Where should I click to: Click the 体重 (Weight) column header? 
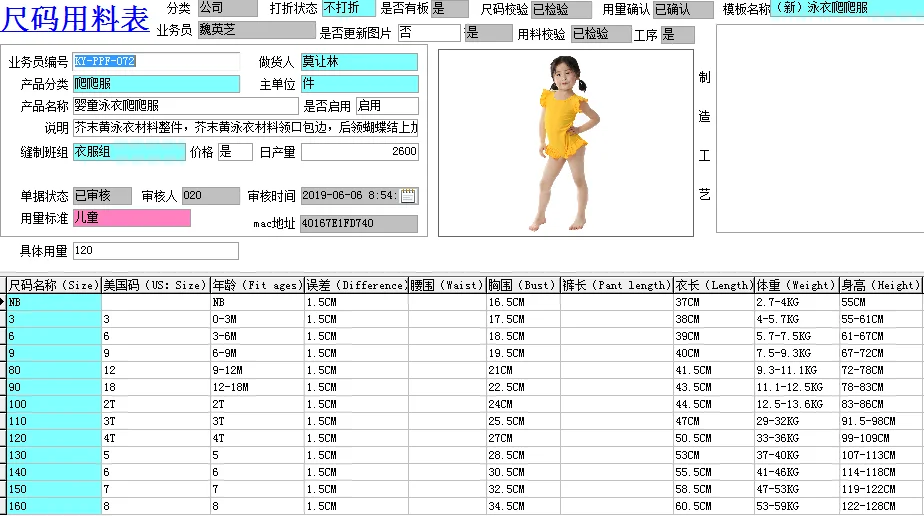click(x=797, y=285)
